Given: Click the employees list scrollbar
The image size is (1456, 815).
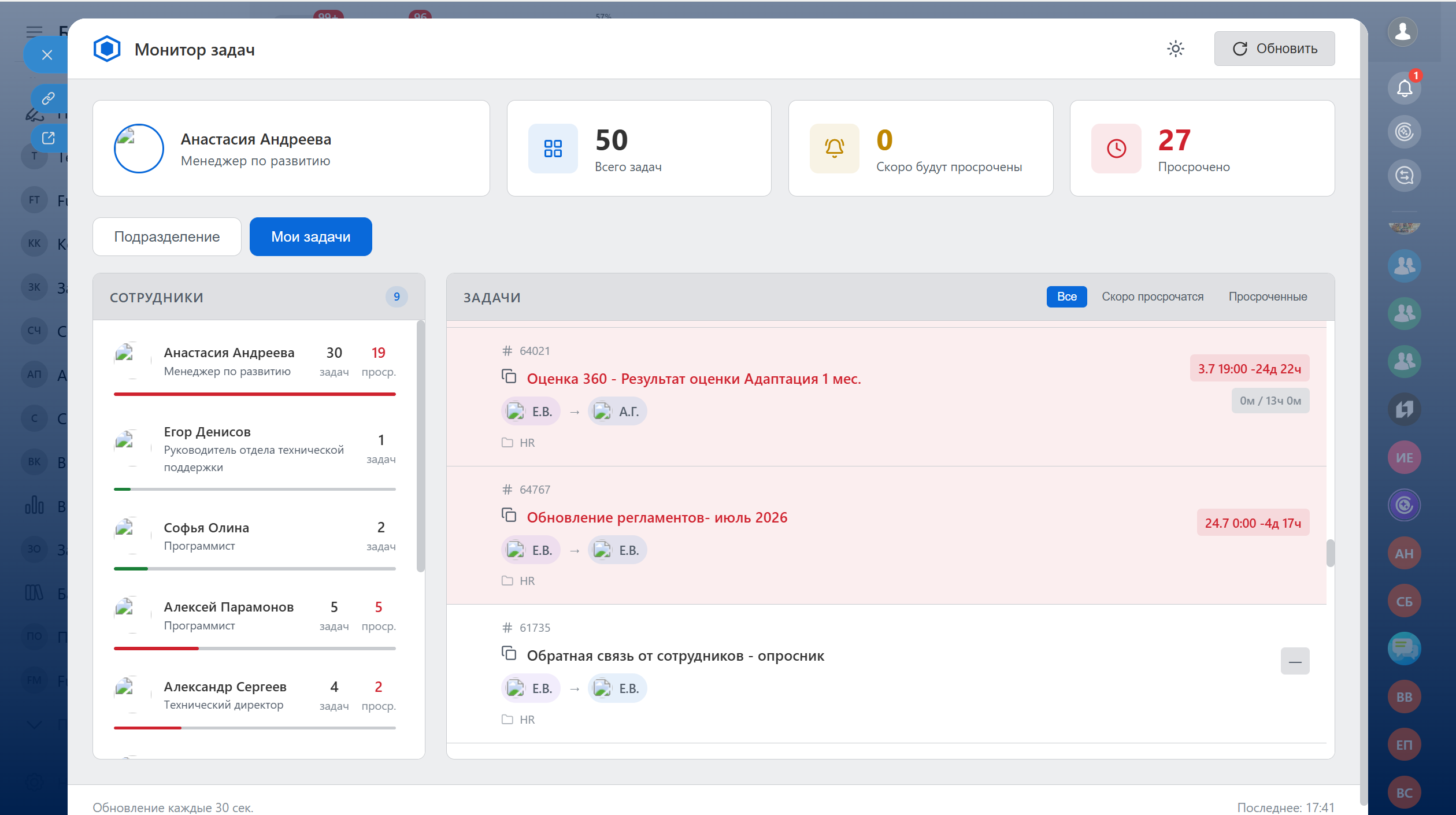Looking at the screenshot, I should click(420, 446).
